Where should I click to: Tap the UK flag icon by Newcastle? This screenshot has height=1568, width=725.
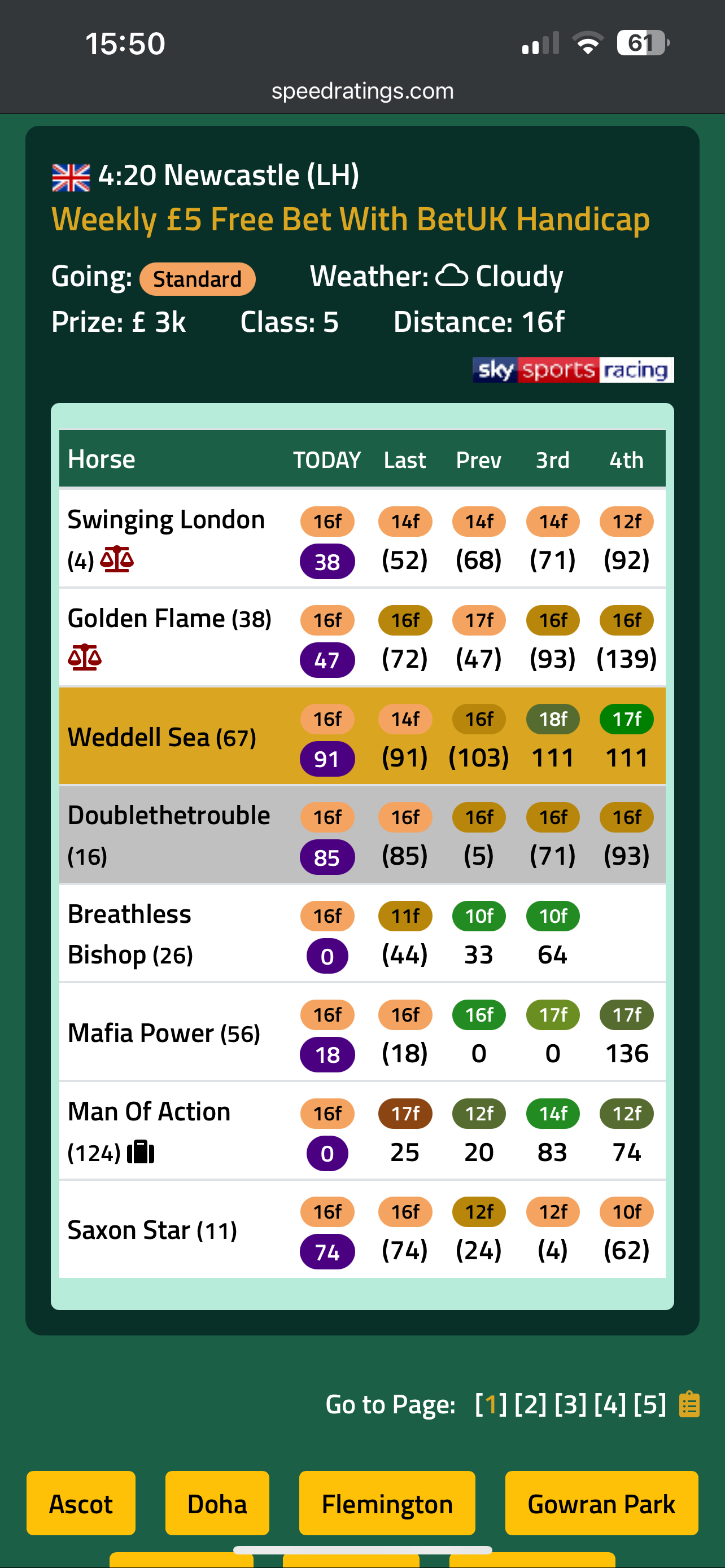[71, 177]
